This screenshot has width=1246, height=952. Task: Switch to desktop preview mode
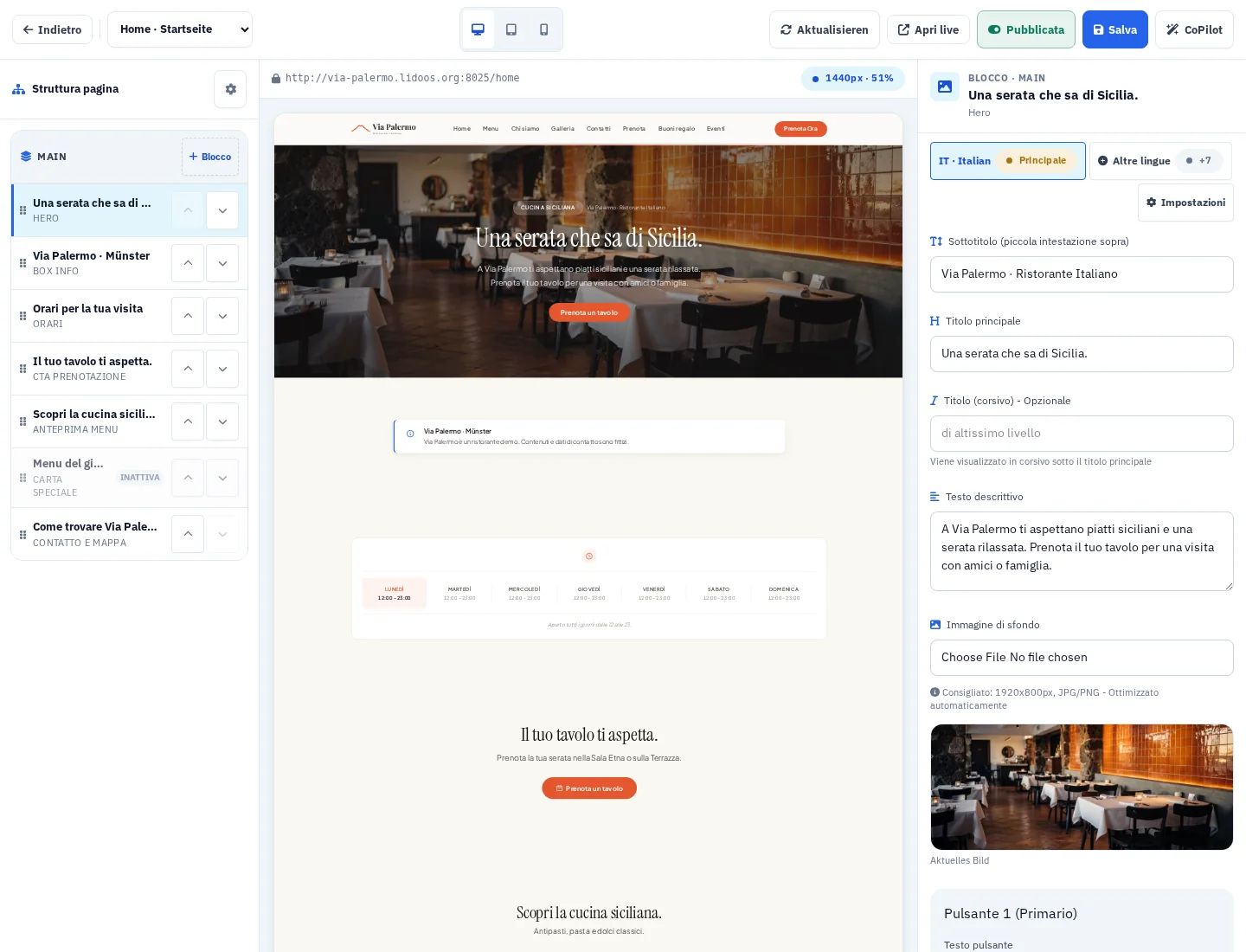478,29
